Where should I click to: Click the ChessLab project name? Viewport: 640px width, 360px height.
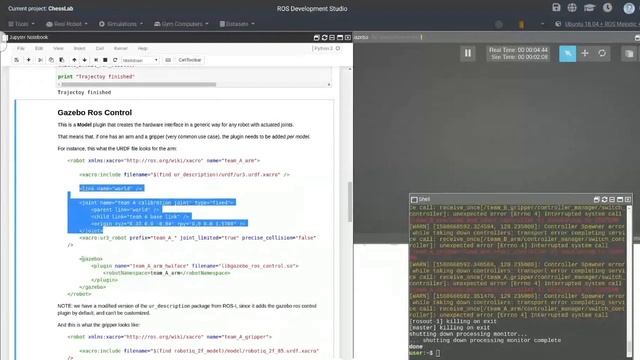pyautogui.click(x=60, y=9)
